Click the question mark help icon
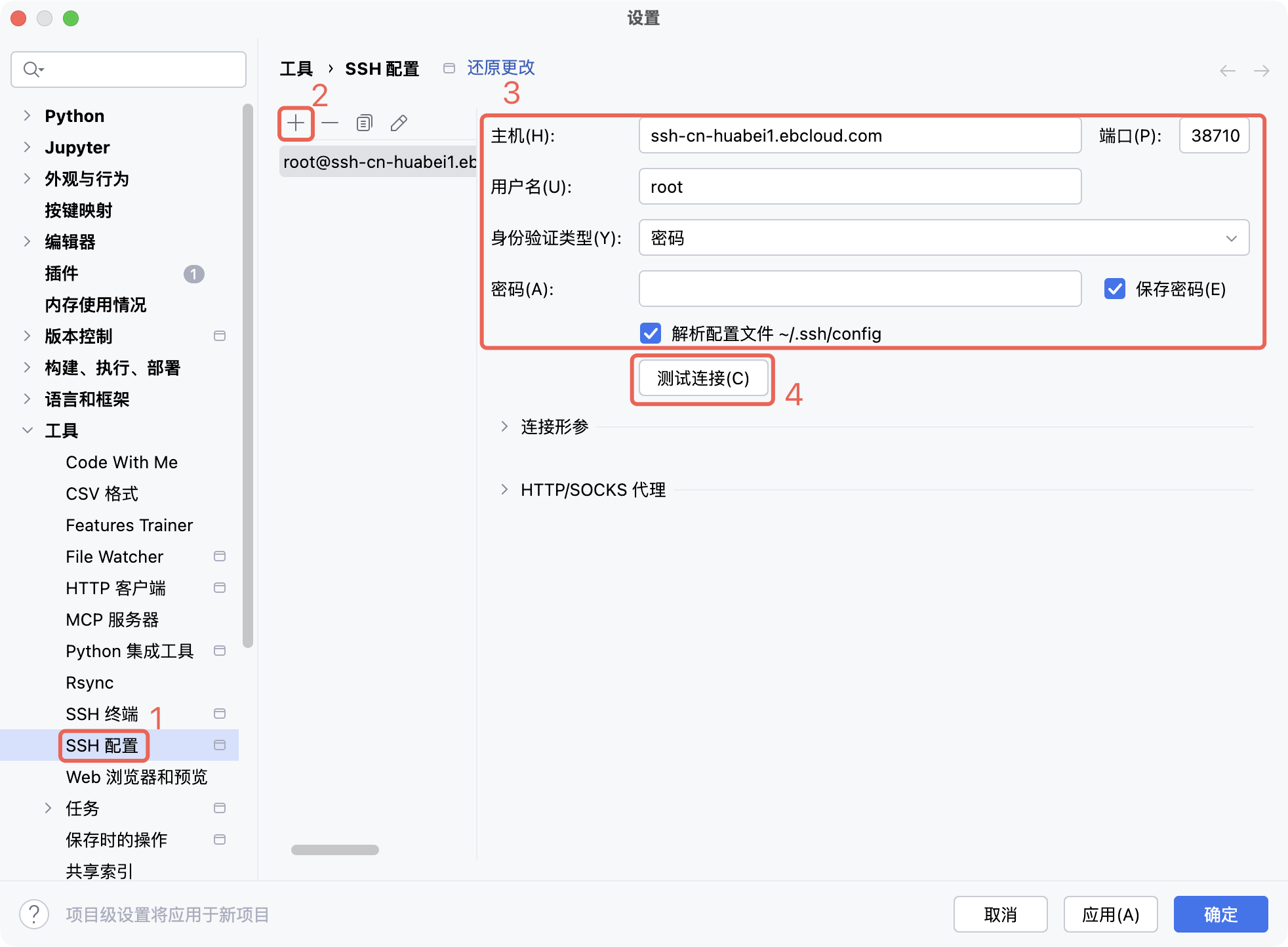 [x=34, y=914]
